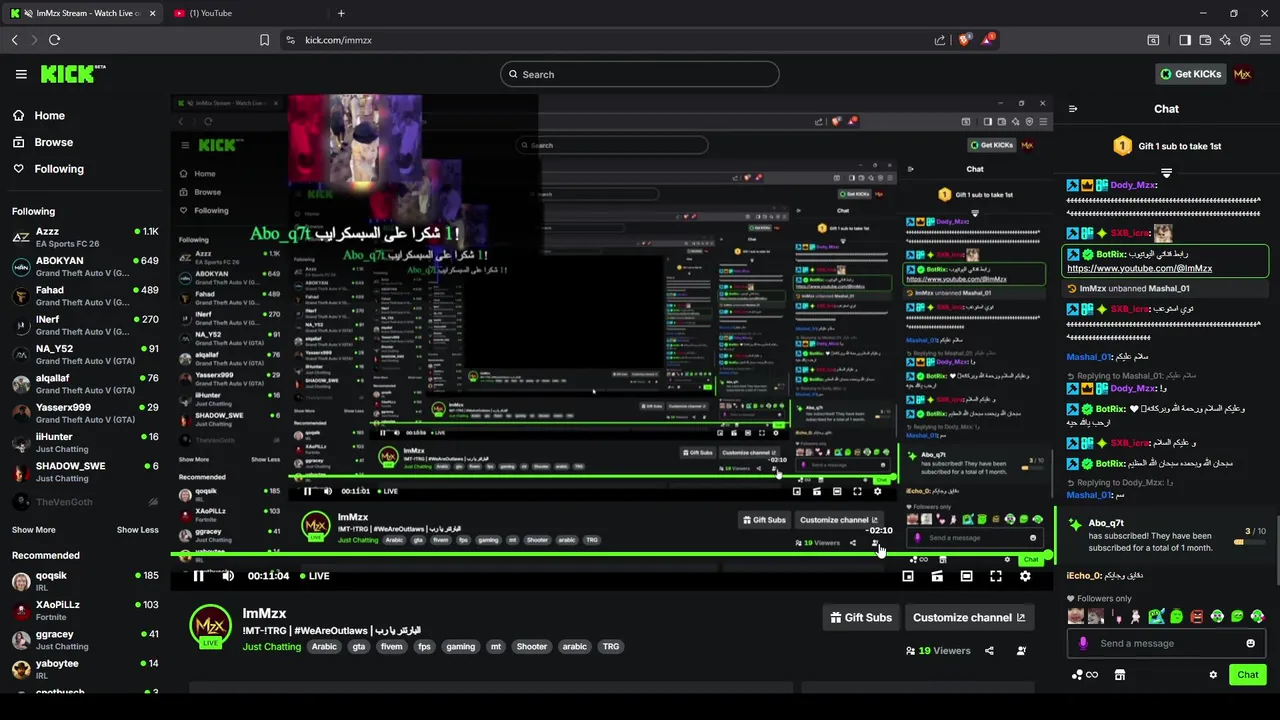
Task: Click the main Gift Subs button
Action: pyautogui.click(x=861, y=618)
